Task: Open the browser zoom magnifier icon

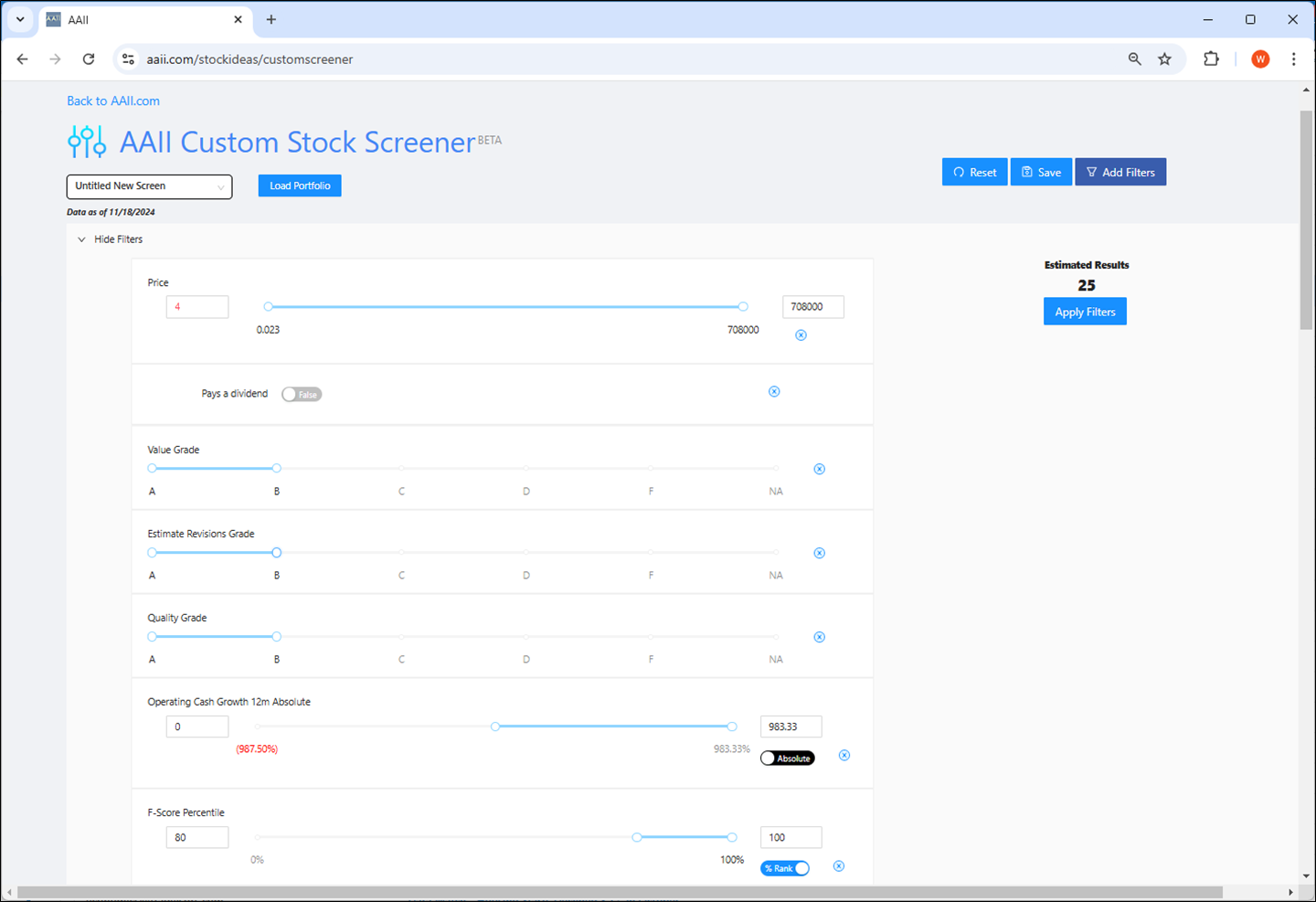Action: [1134, 59]
